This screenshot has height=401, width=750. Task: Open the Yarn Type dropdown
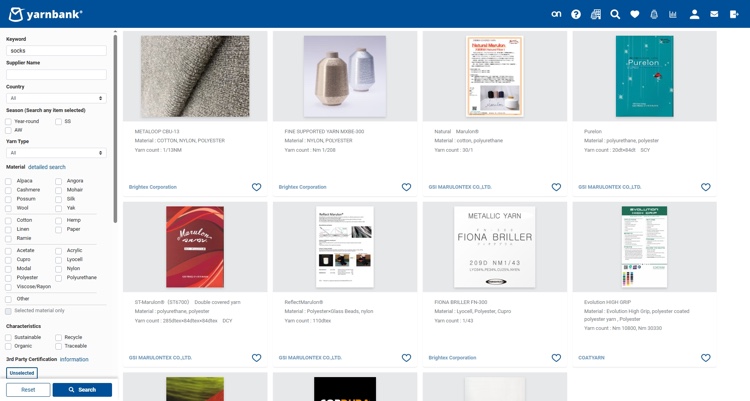56,153
